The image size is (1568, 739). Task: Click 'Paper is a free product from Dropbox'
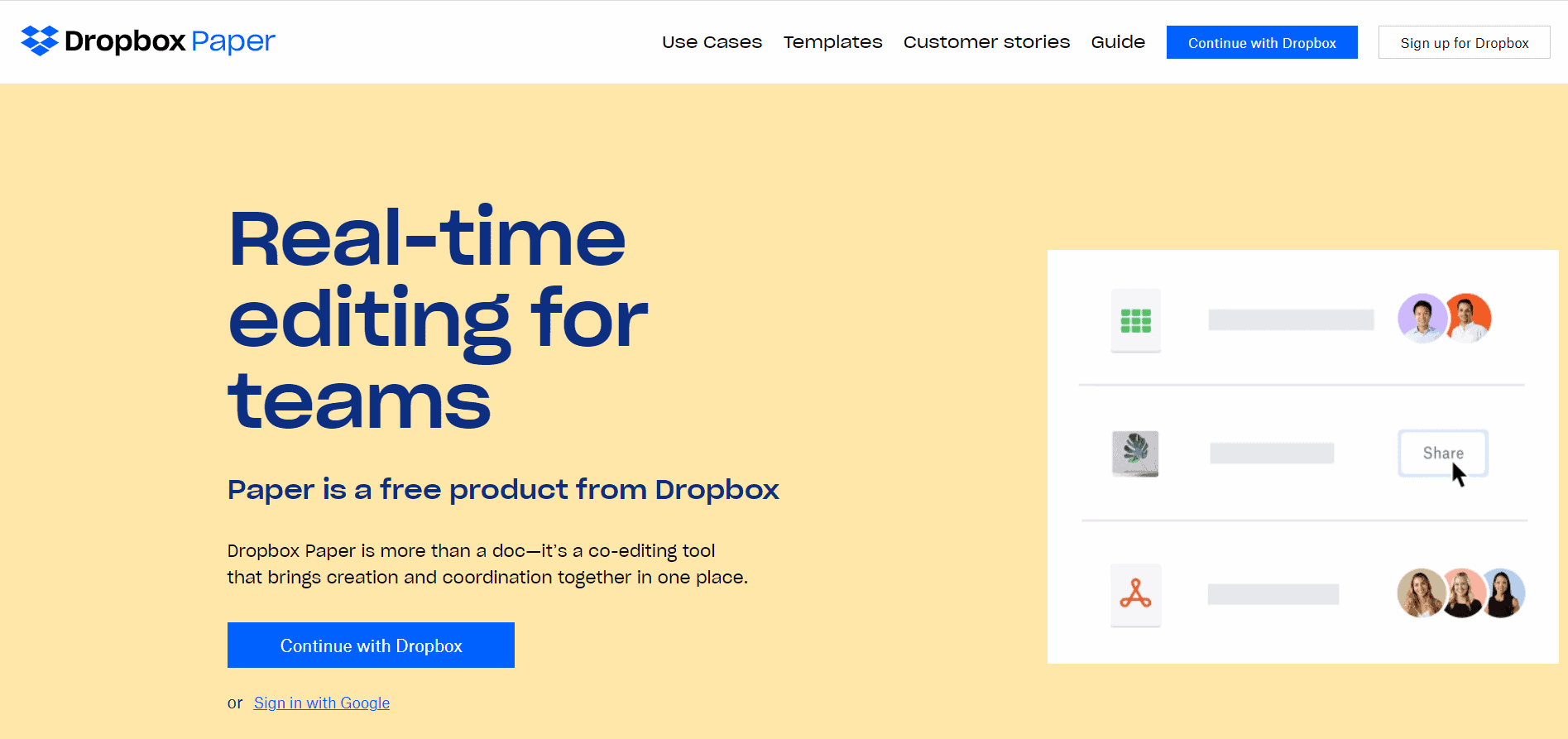[503, 490]
